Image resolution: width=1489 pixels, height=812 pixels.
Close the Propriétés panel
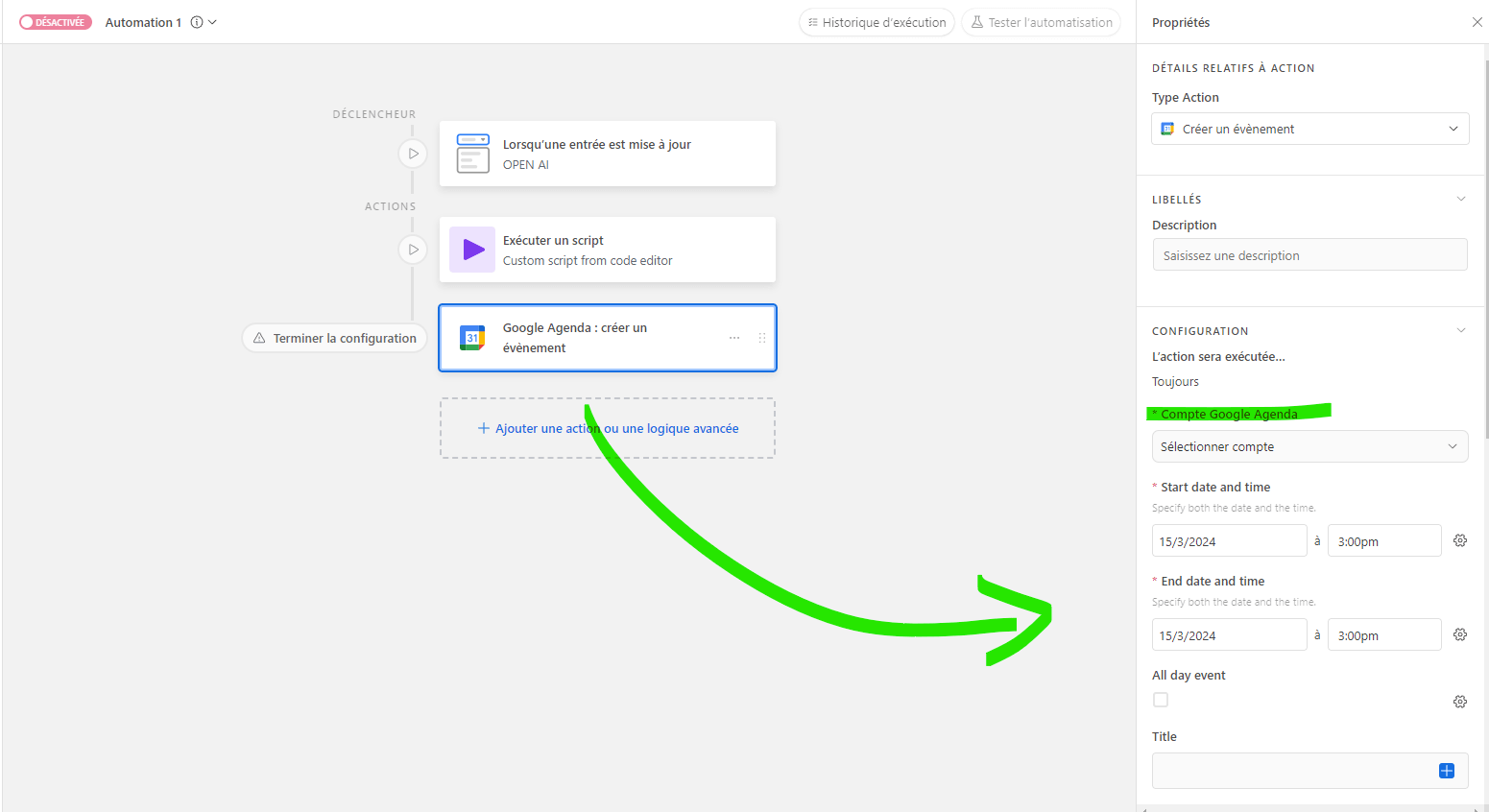1477,22
